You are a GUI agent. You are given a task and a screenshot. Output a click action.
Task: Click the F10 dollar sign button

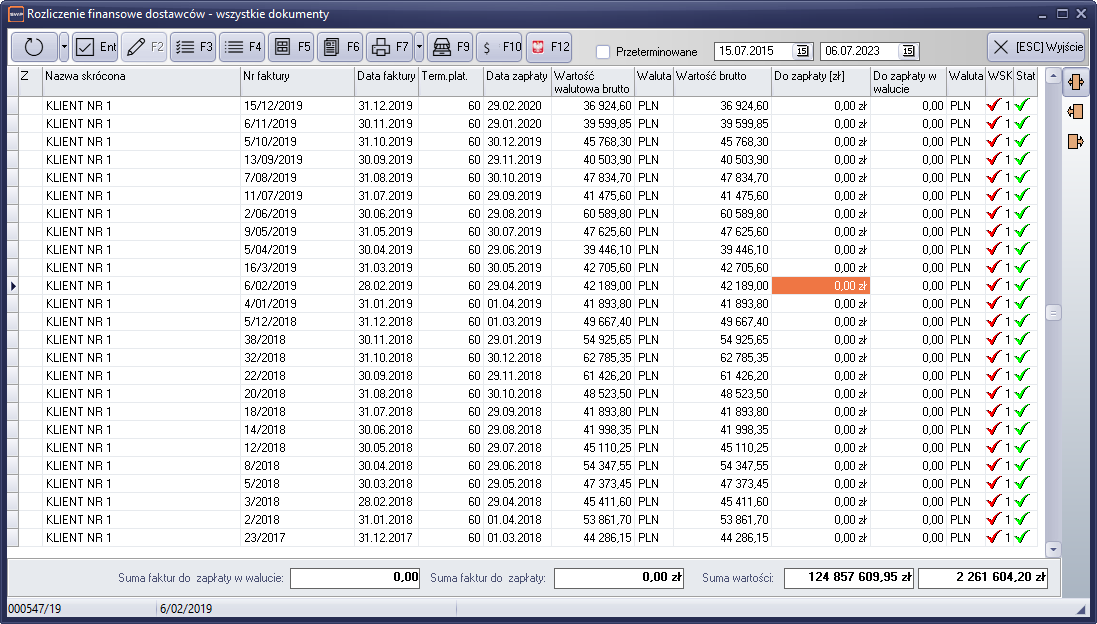499,47
